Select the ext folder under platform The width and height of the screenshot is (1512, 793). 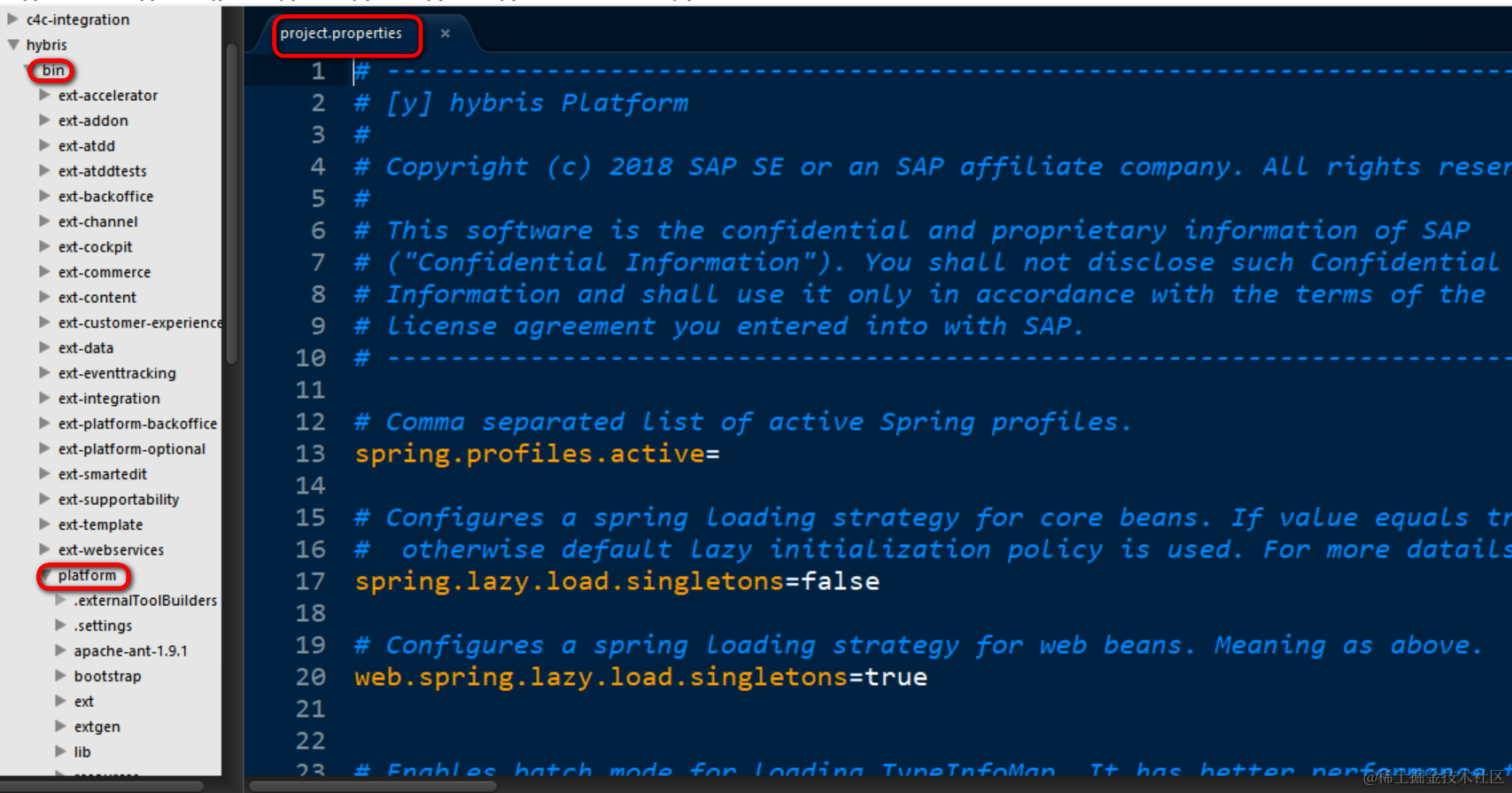pyautogui.click(x=83, y=701)
